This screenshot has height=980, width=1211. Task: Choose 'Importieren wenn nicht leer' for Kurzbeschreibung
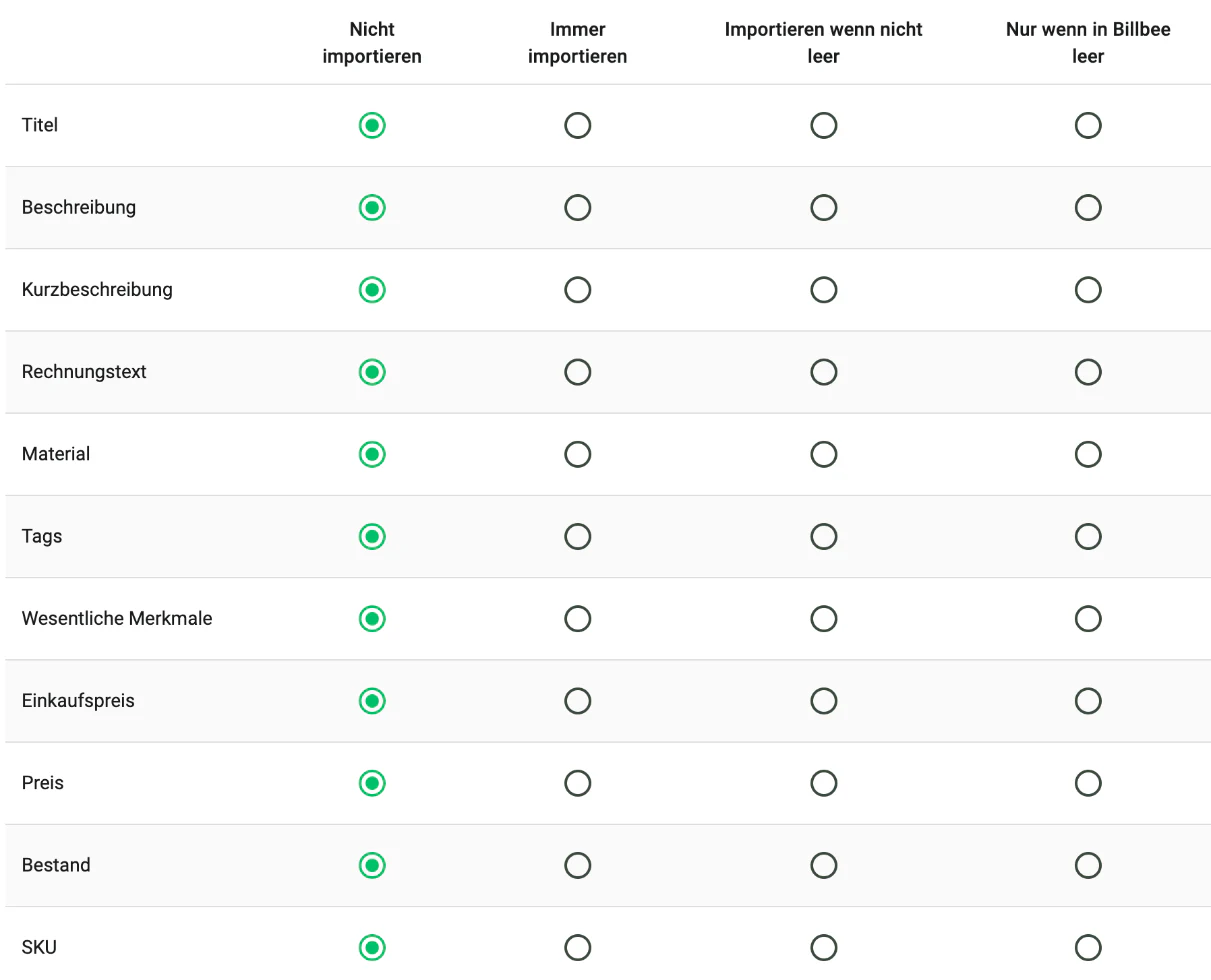point(824,290)
